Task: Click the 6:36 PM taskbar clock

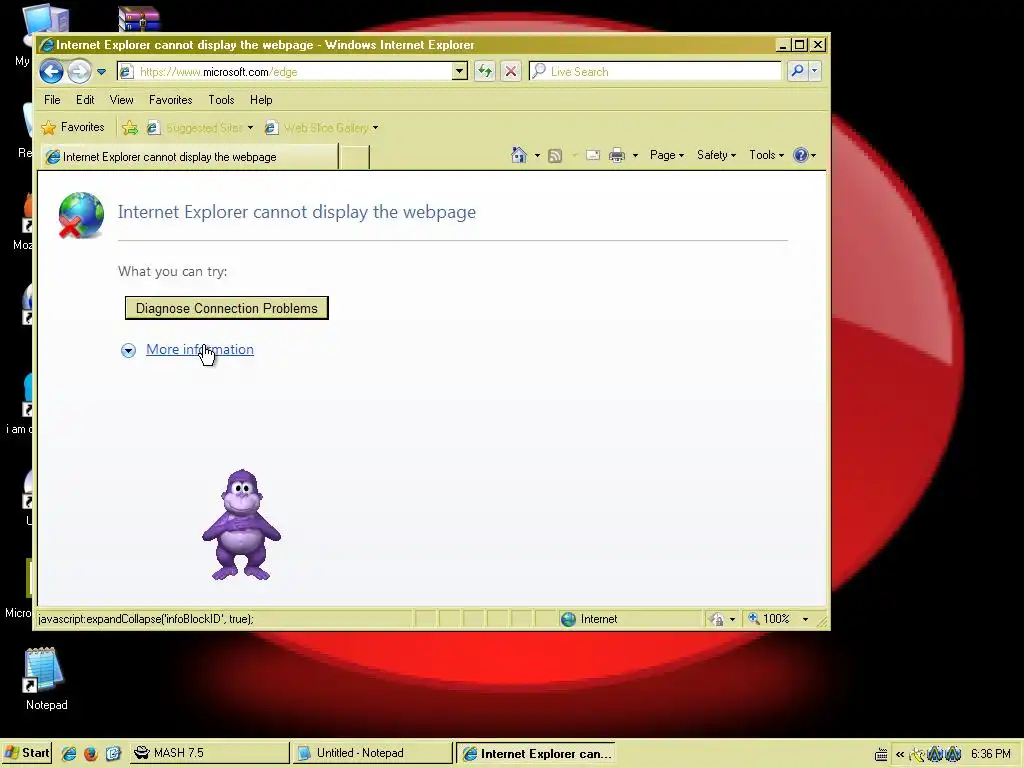Action: pyautogui.click(x=991, y=754)
